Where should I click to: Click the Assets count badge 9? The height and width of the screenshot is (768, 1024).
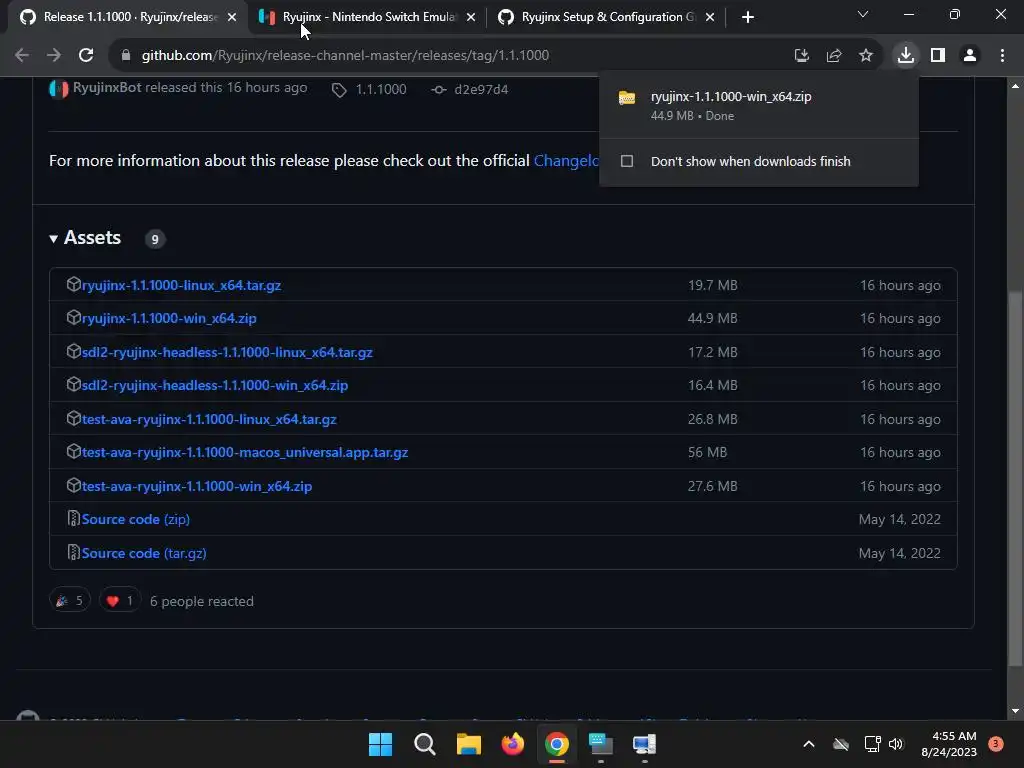pos(155,239)
